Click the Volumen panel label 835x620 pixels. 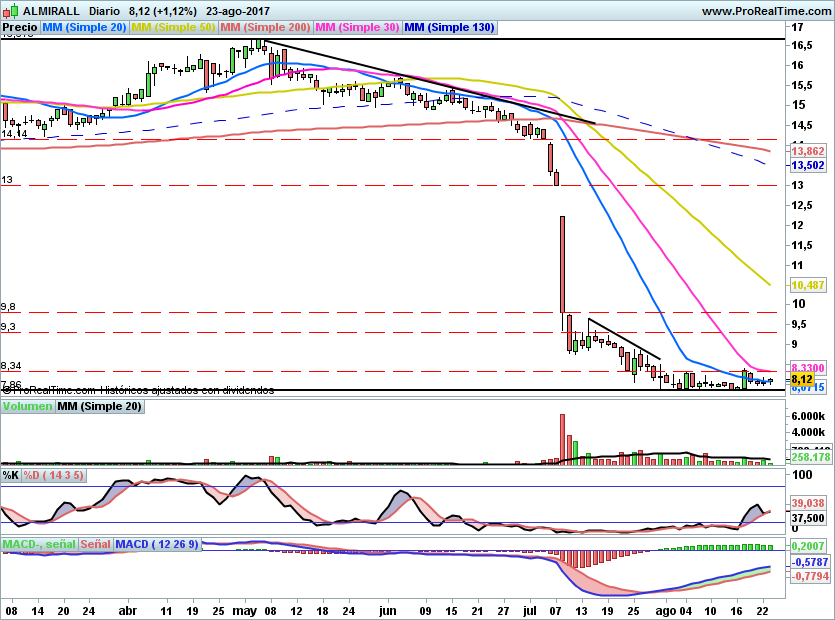coord(26,406)
